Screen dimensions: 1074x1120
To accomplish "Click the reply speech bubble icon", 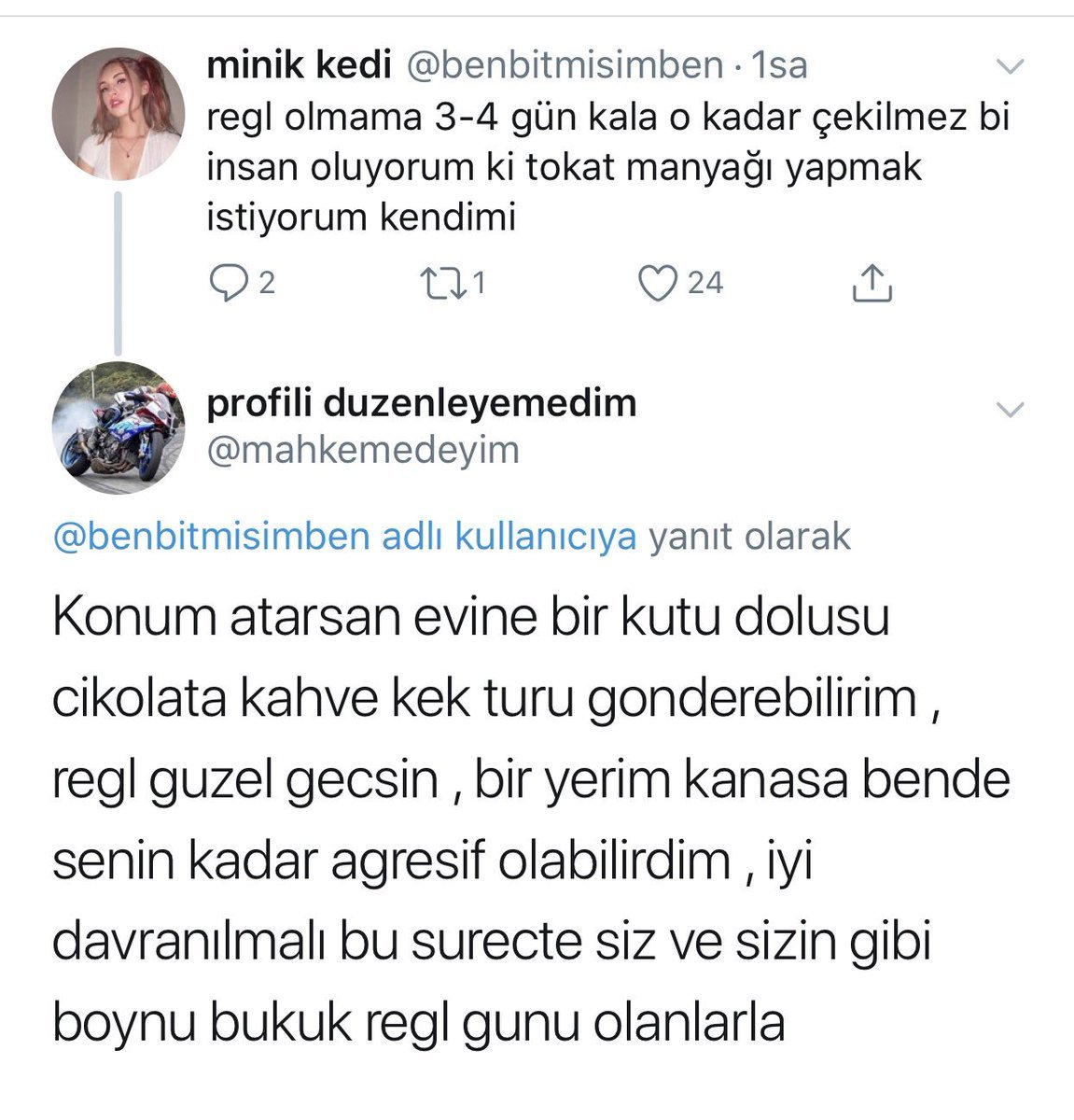I will click(227, 283).
